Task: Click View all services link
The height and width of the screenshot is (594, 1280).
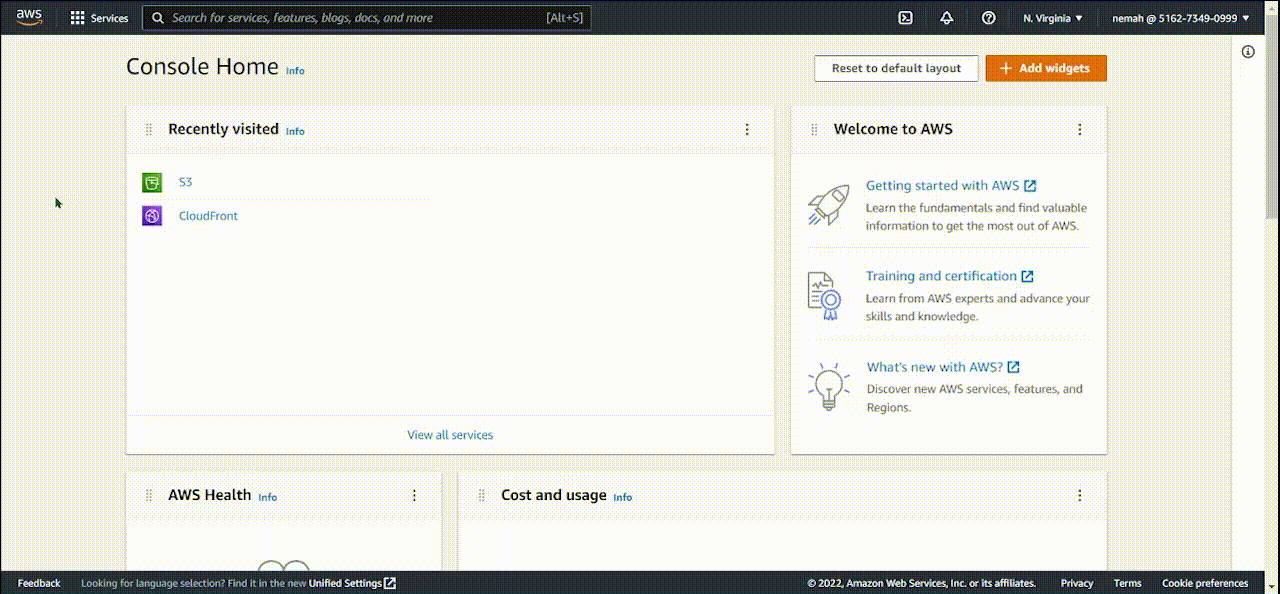Action: [450, 435]
